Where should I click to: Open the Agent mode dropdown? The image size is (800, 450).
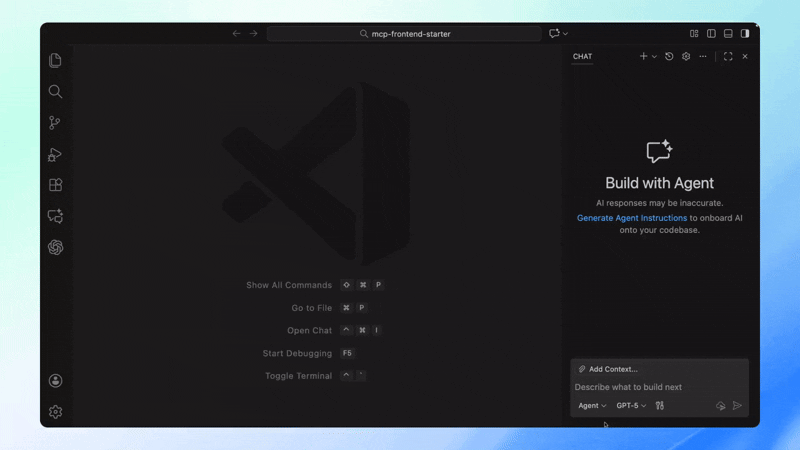pos(592,406)
